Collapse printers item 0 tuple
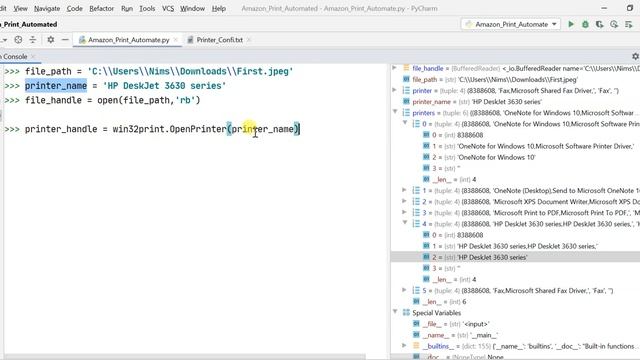 click(405, 123)
